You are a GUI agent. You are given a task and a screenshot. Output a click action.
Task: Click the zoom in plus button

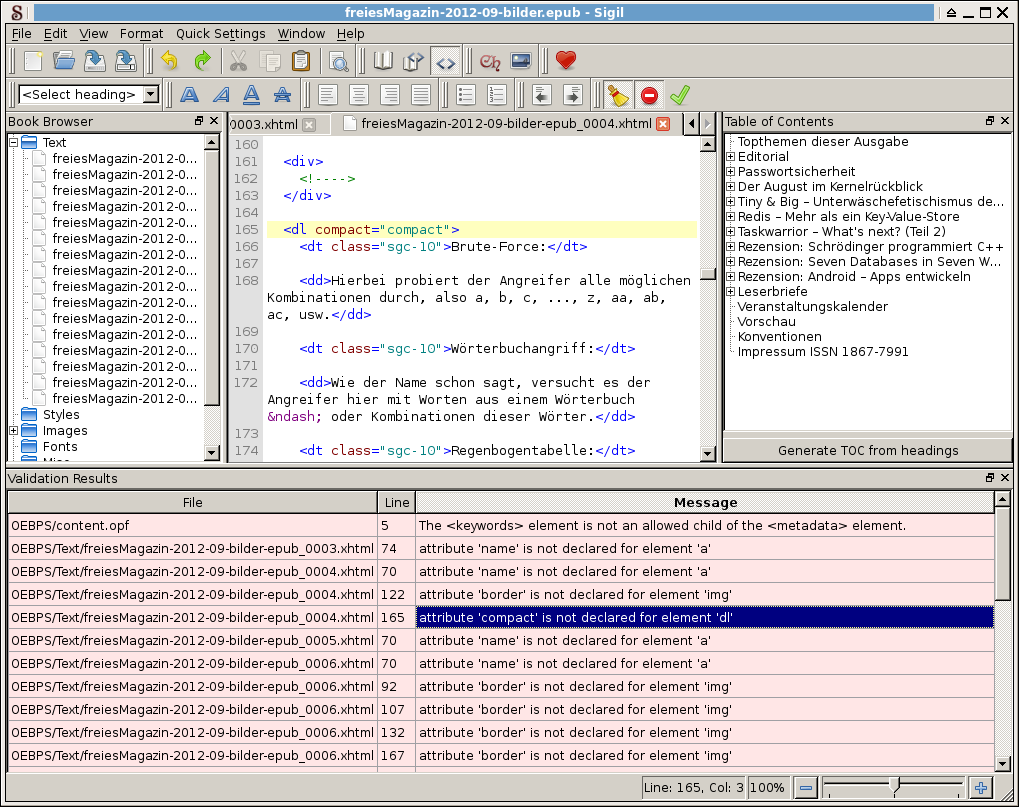[980, 787]
